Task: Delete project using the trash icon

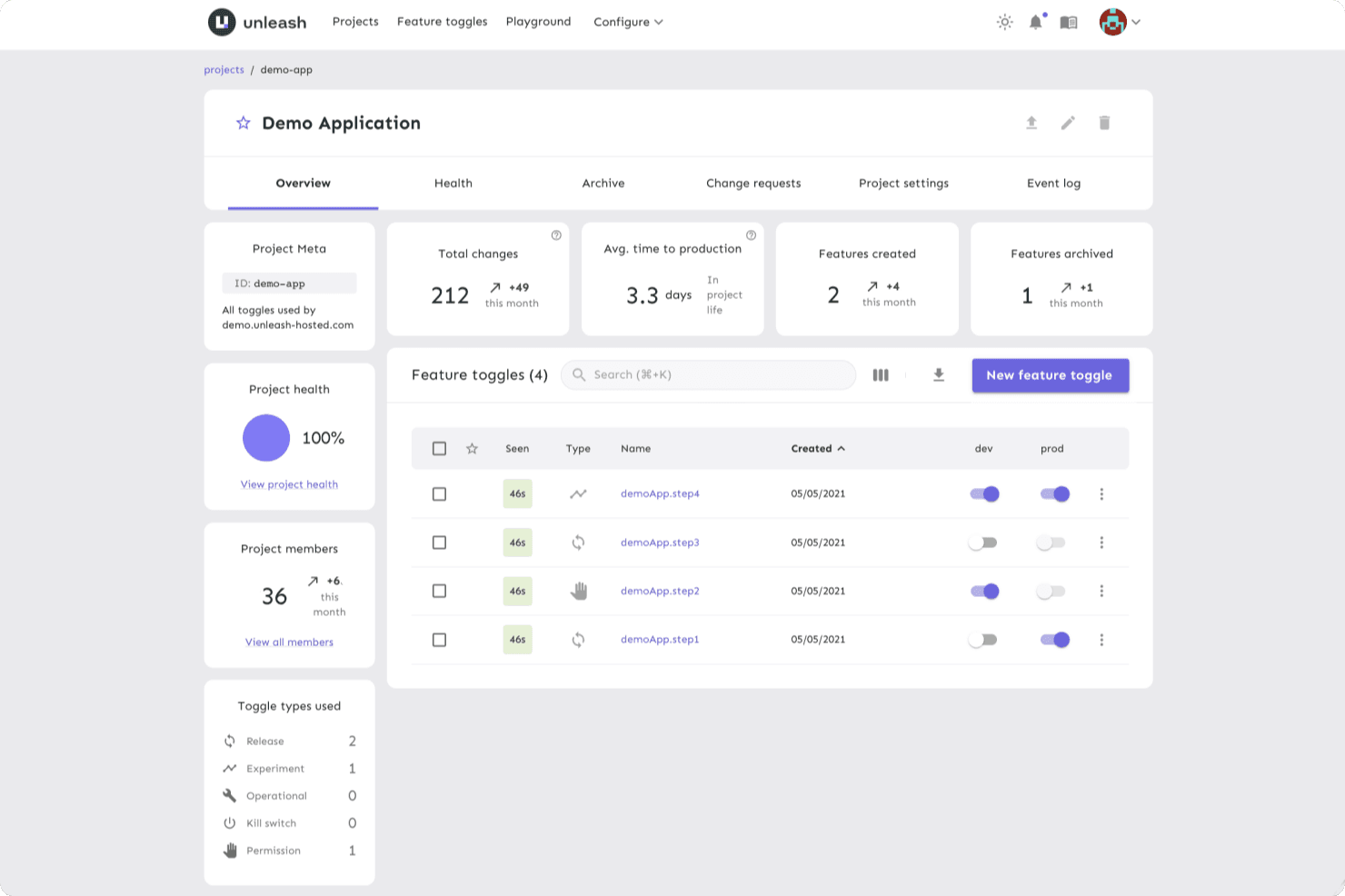Action: 1104,123
